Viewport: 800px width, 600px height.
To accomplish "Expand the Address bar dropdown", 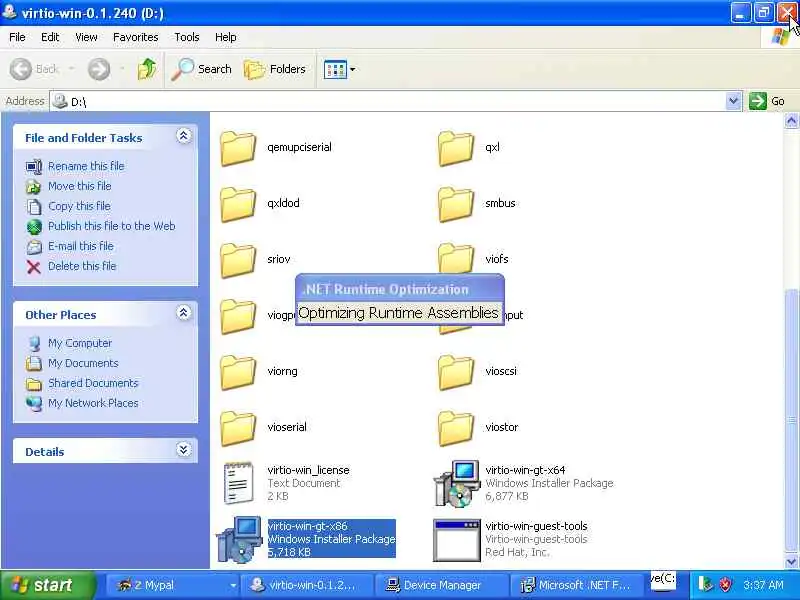I will click(x=733, y=101).
